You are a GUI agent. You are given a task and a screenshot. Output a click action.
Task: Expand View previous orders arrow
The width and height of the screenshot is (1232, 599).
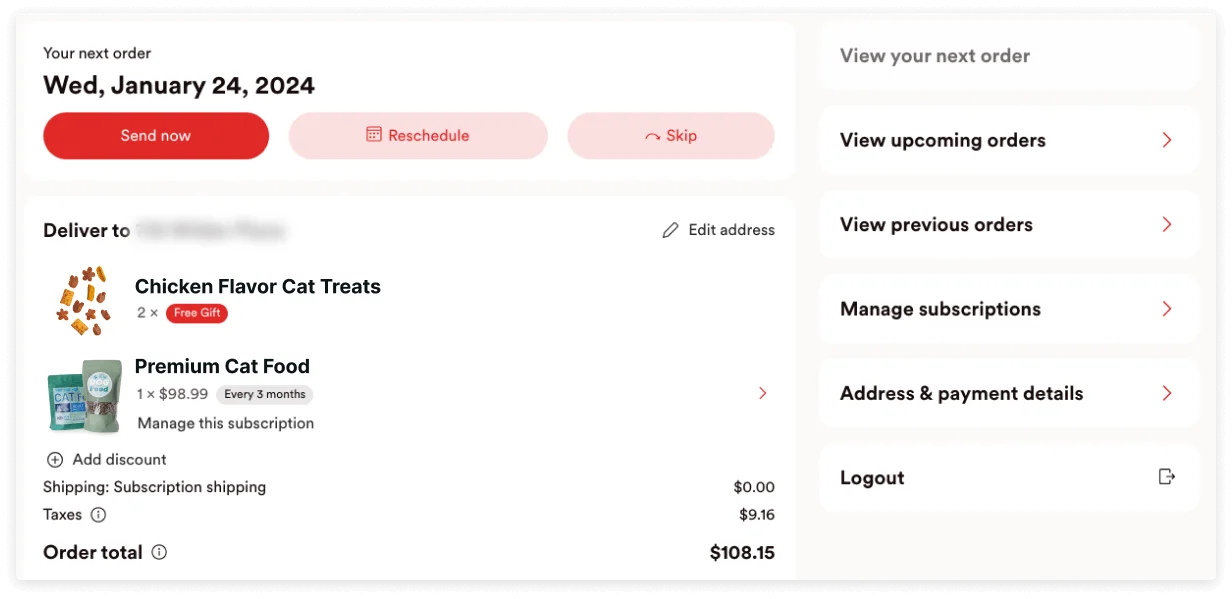point(1166,224)
